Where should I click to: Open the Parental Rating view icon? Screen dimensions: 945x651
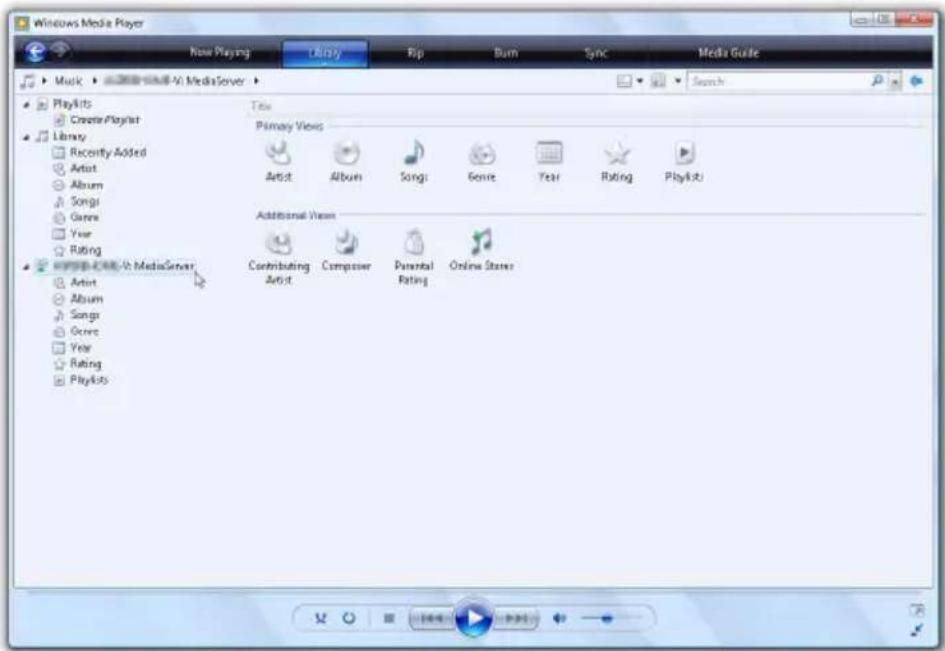(x=414, y=242)
